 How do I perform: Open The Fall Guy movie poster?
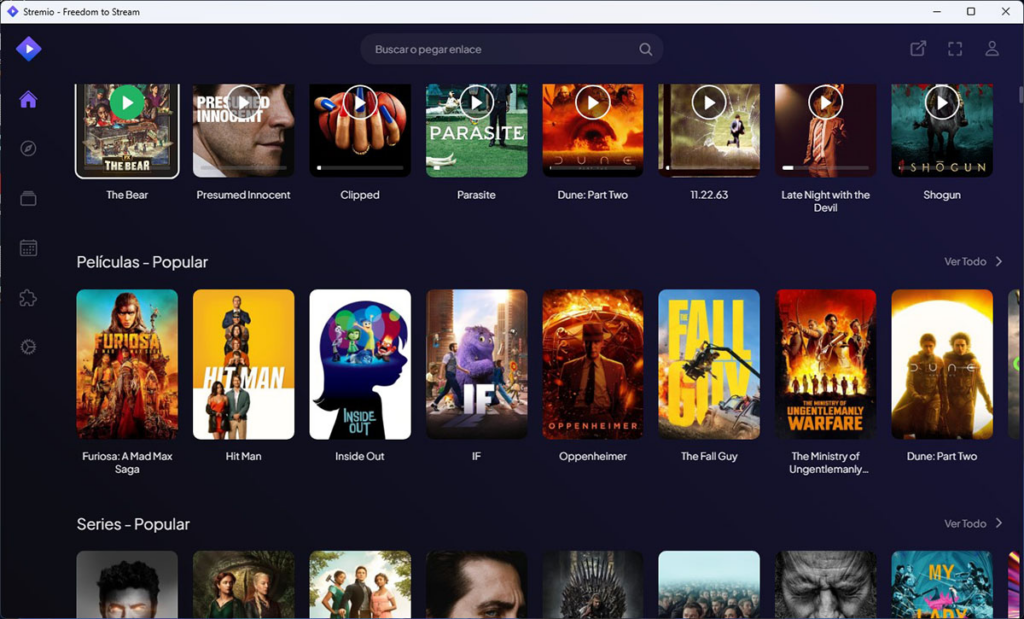709,364
